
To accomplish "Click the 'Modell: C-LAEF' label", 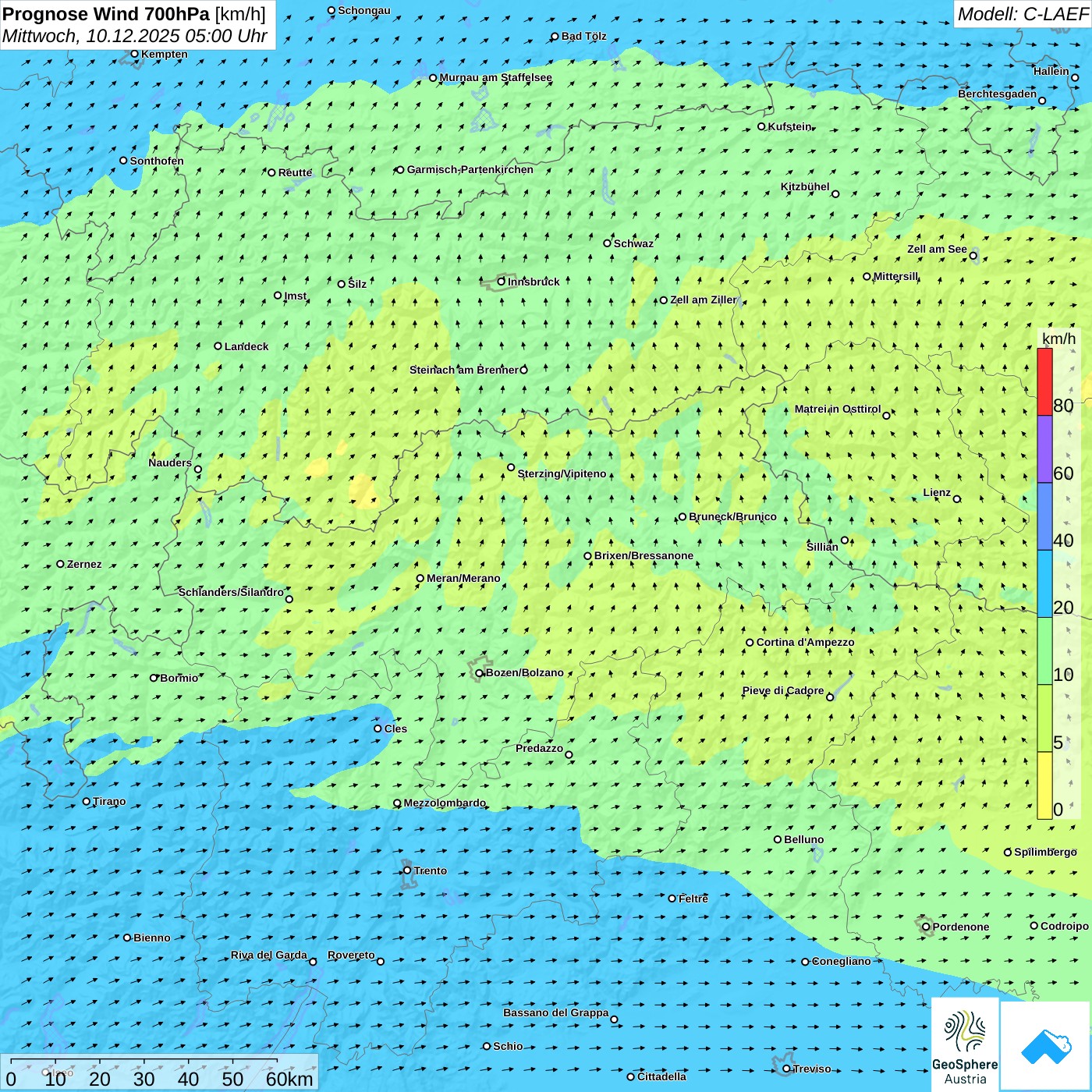I will click(x=1022, y=14).
